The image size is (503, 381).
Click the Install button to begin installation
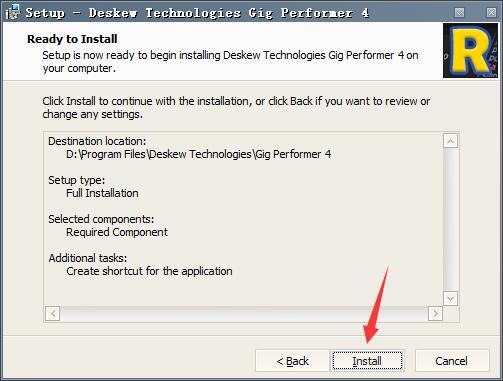(367, 360)
